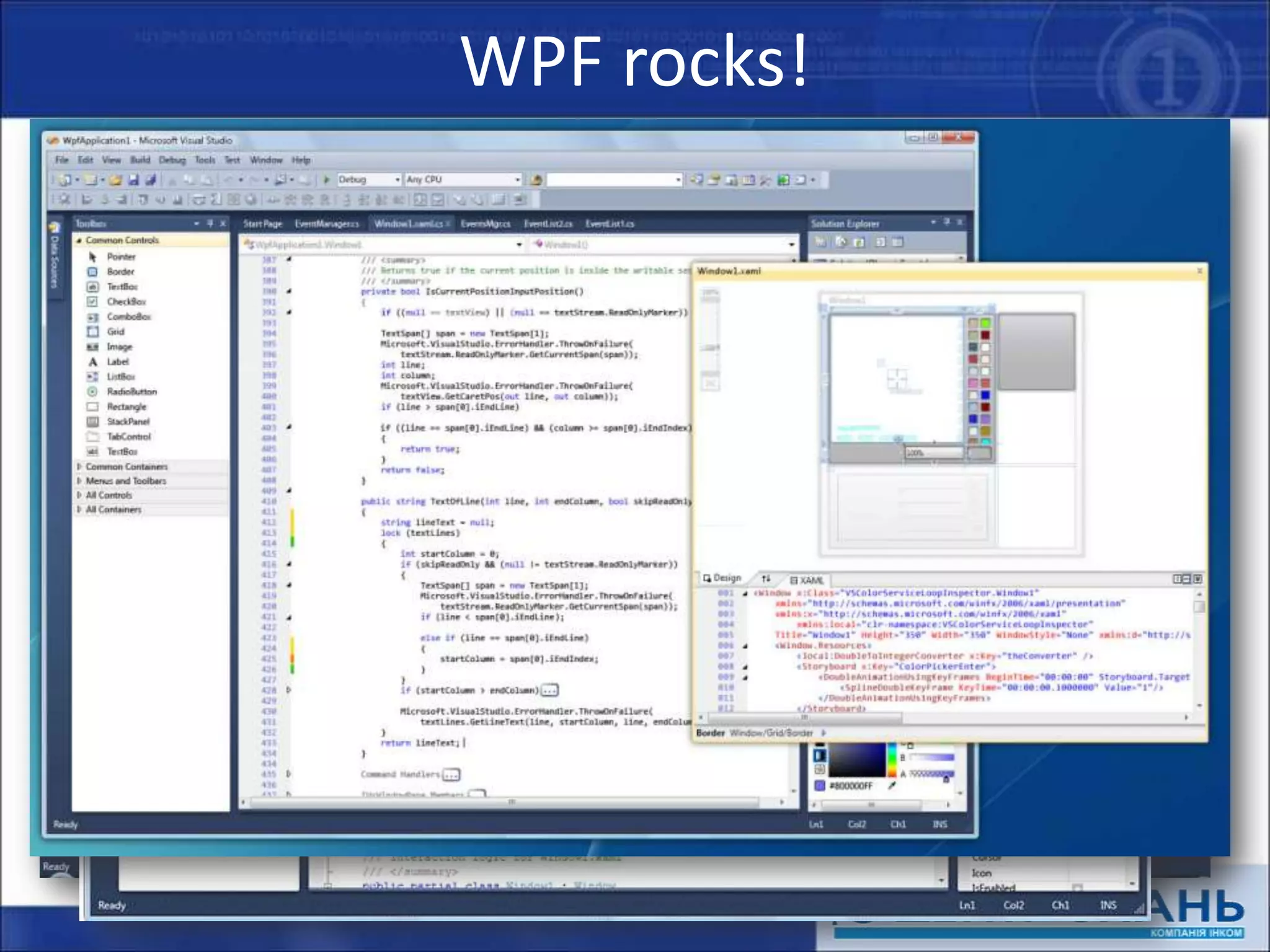
Task: Select the StackPanel control in the Toolbox
Action: 119,421
